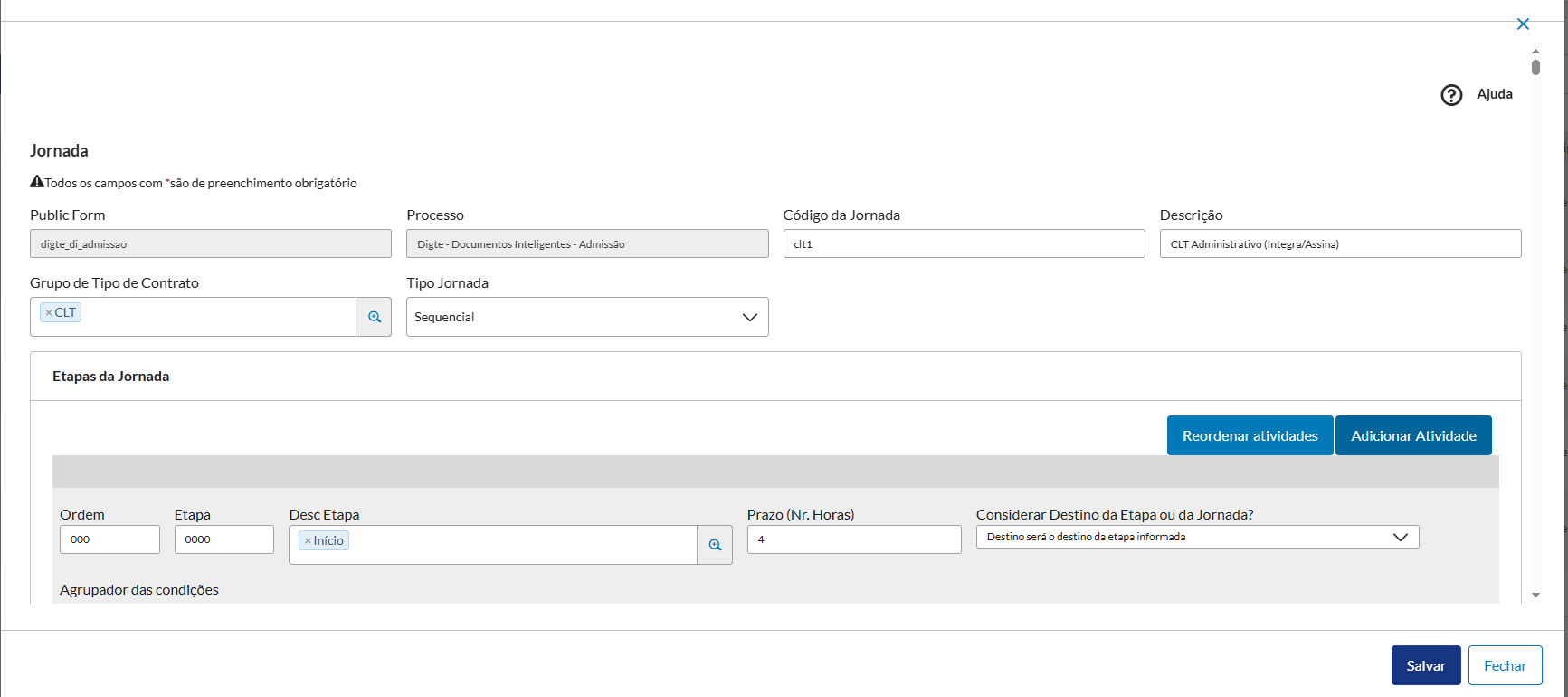
Task: Click the Processo disabled field
Action: tap(587, 243)
